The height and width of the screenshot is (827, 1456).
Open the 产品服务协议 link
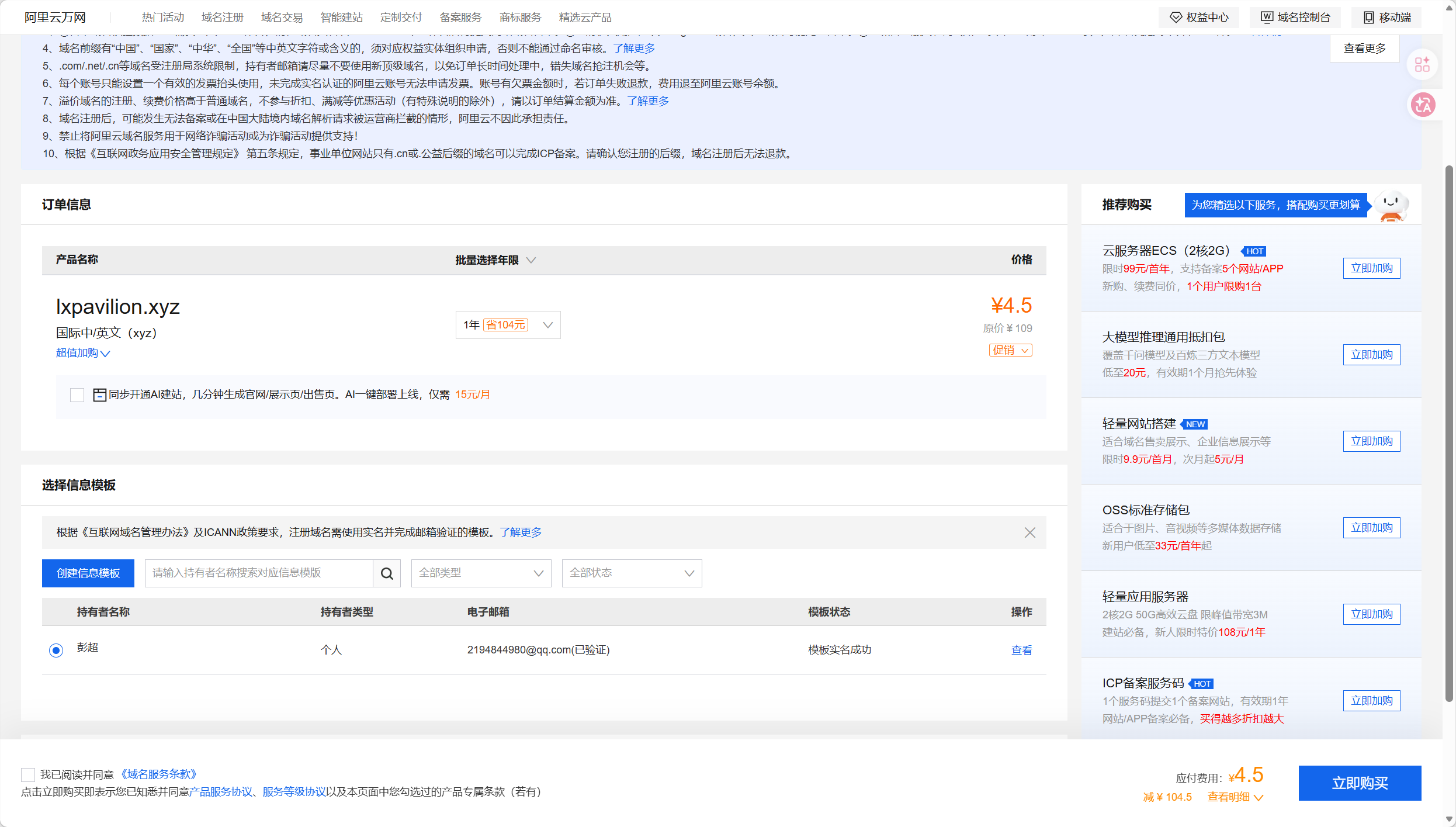click(x=221, y=792)
